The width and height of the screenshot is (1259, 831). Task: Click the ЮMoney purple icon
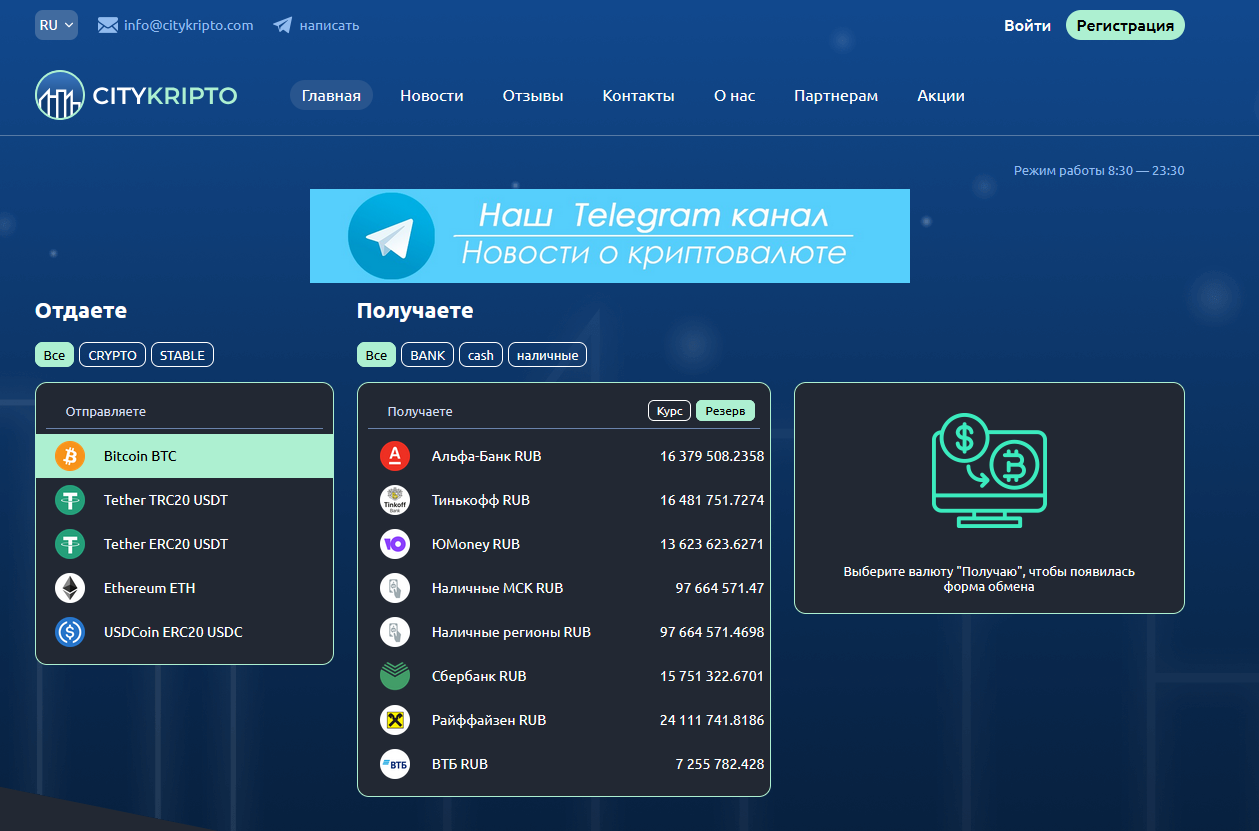pyautogui.click(x=394, y=543)
